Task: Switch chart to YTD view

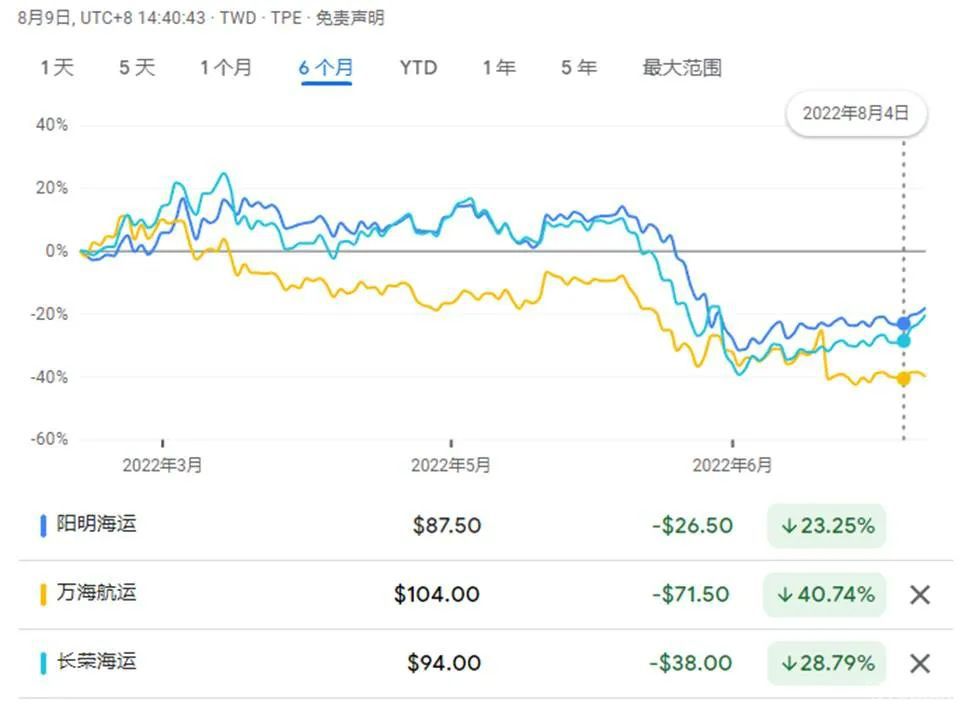Action: click(418, 68)
